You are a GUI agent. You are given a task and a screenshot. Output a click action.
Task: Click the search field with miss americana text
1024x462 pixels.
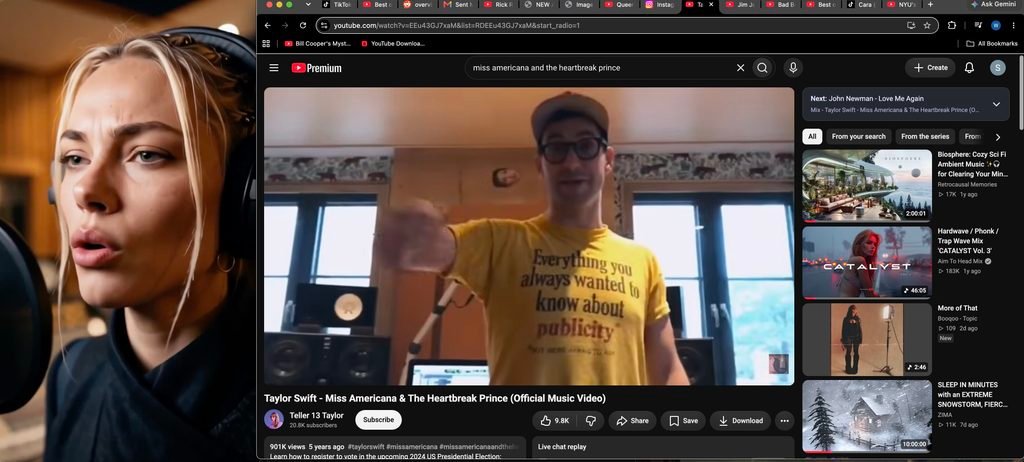[x=601, y=68]
